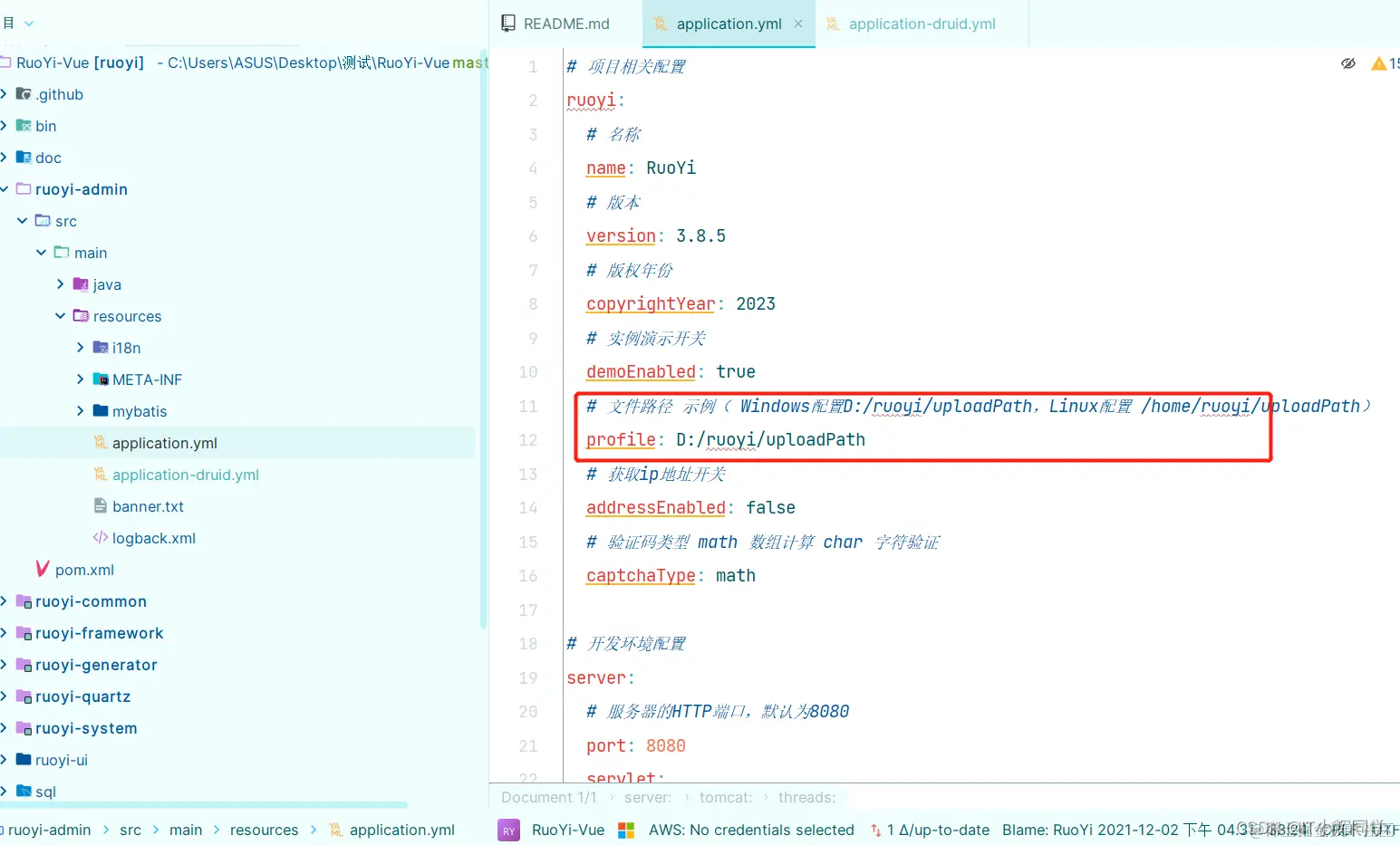The width and height of the screenshot is (1400, 845).
Task: Select the ruoyi-ui folder
Action: (x=62, y=760)
